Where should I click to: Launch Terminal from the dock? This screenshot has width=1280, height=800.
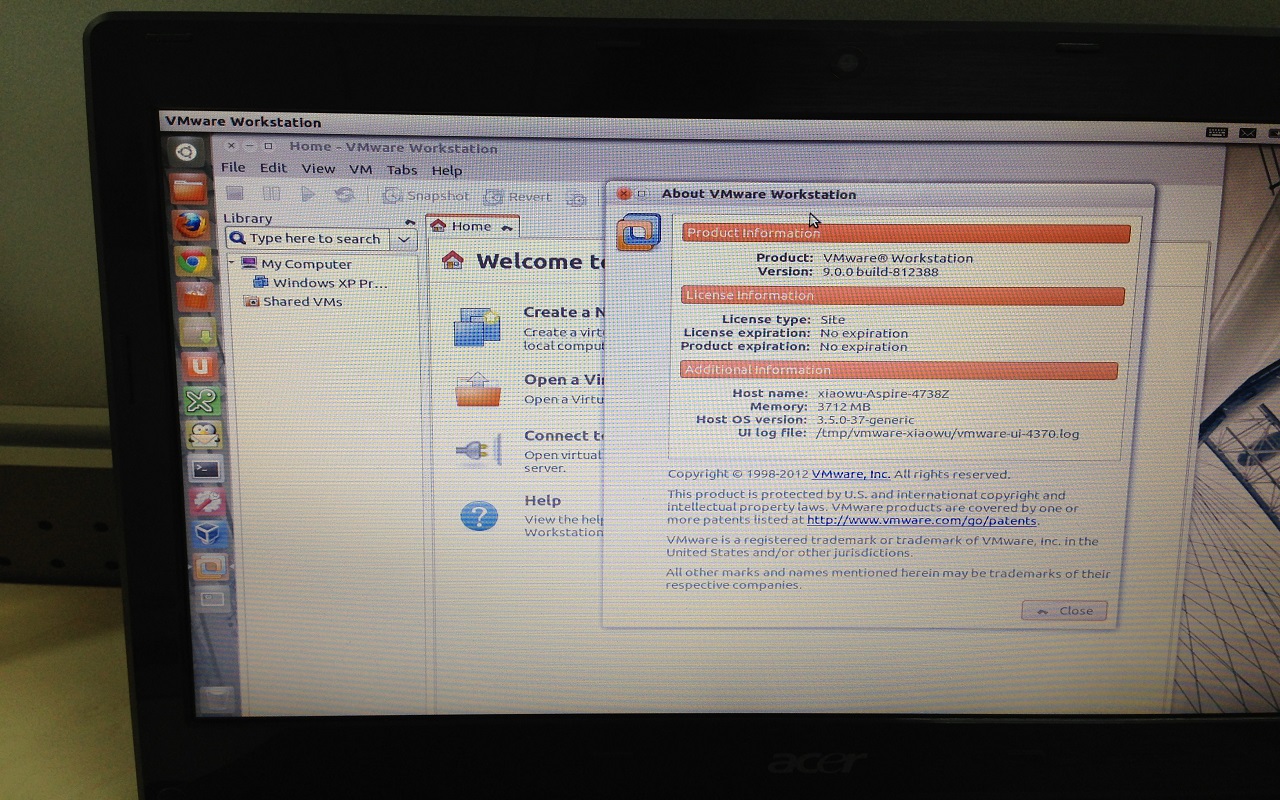click(205, 468)
